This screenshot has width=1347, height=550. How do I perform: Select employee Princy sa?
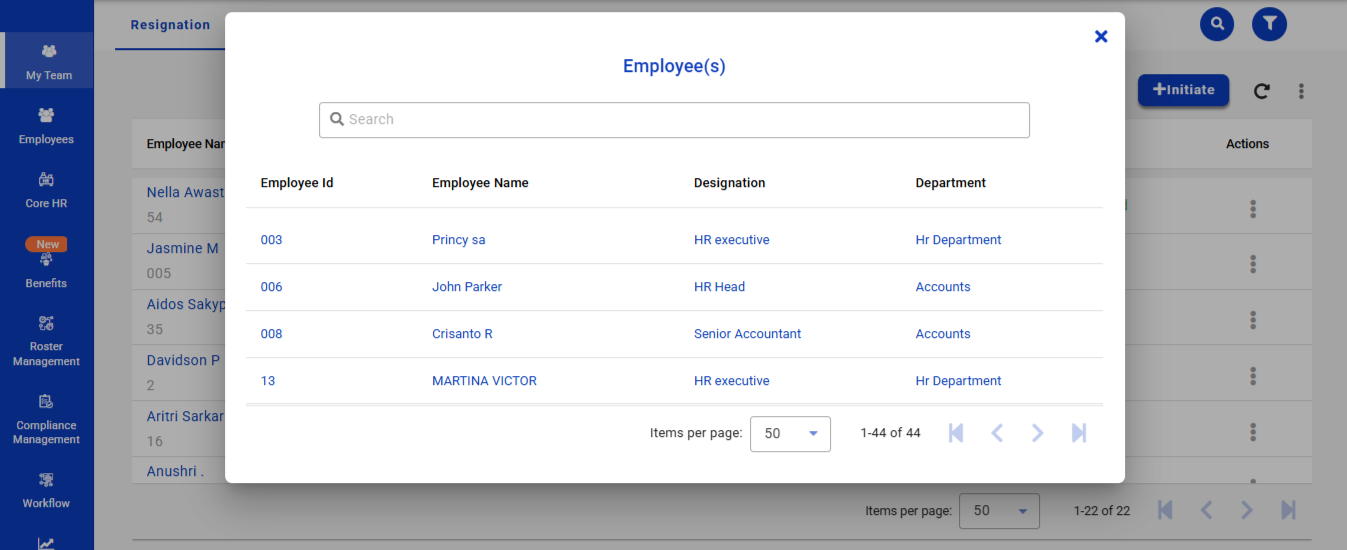458,240
